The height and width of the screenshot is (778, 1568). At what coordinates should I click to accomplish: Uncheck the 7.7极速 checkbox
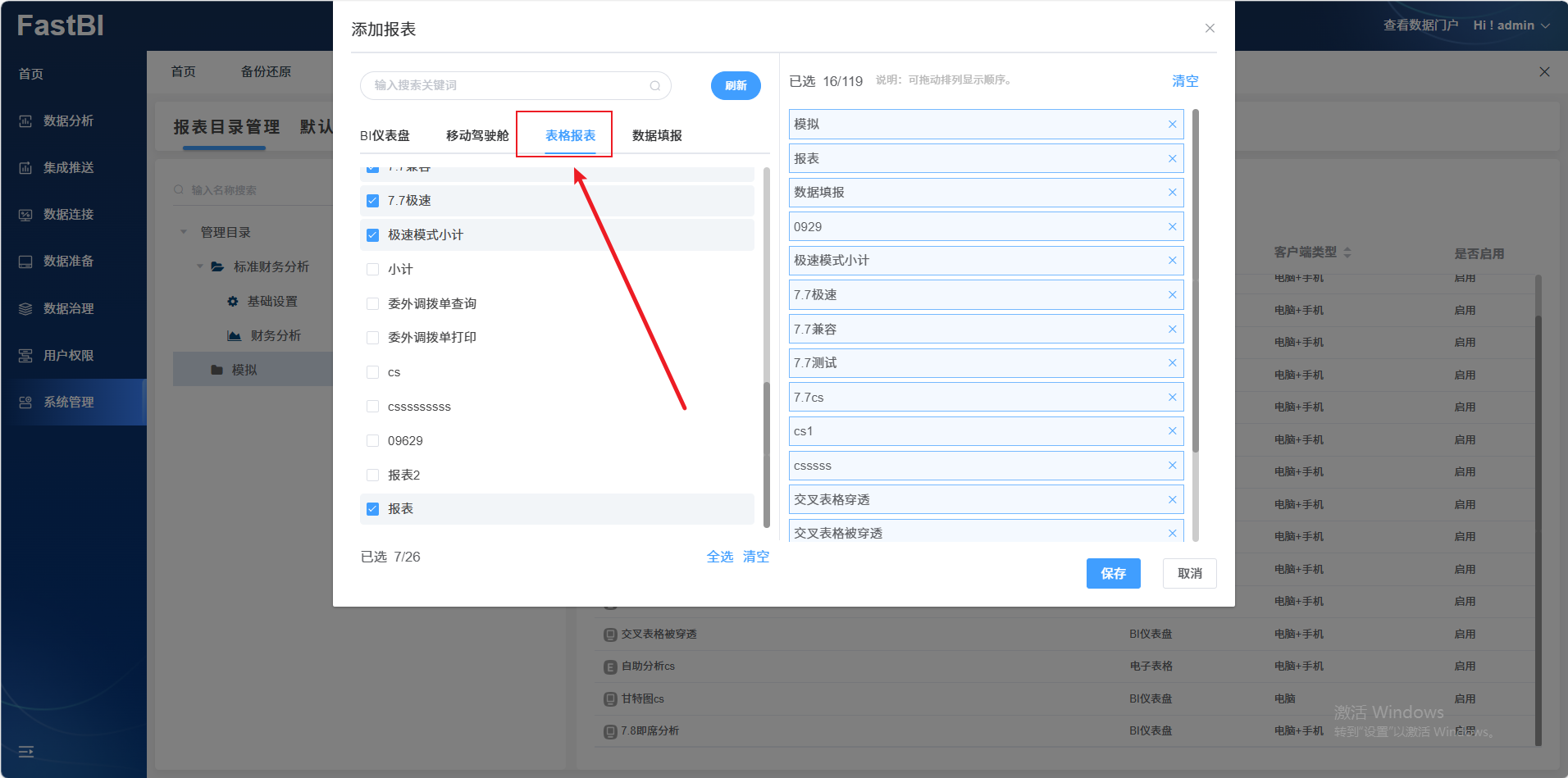click(372, 201)
